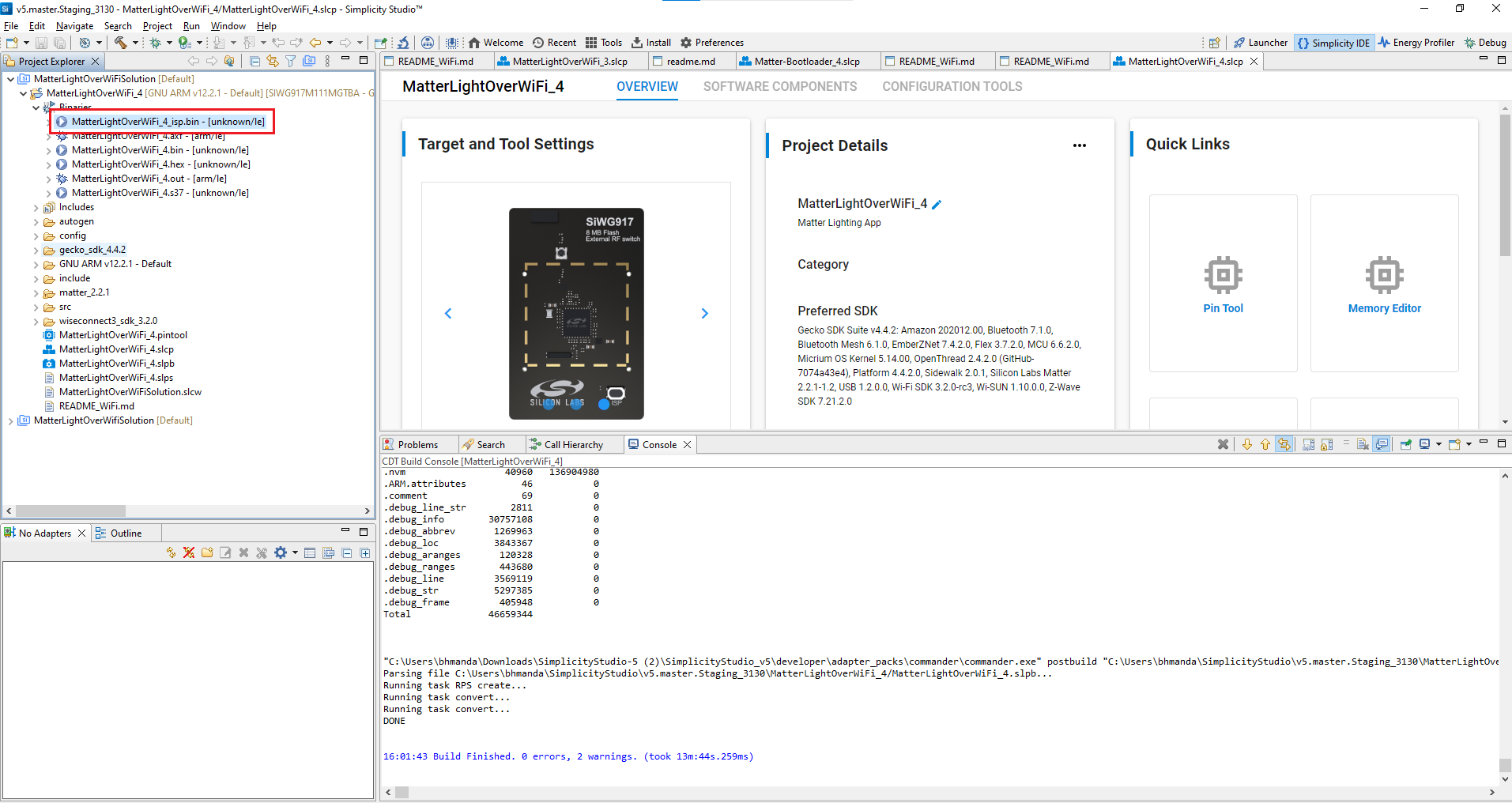The image size is (1512, 803).
Task: Open the adapters settings gear
Action: (x=280, y=552)
